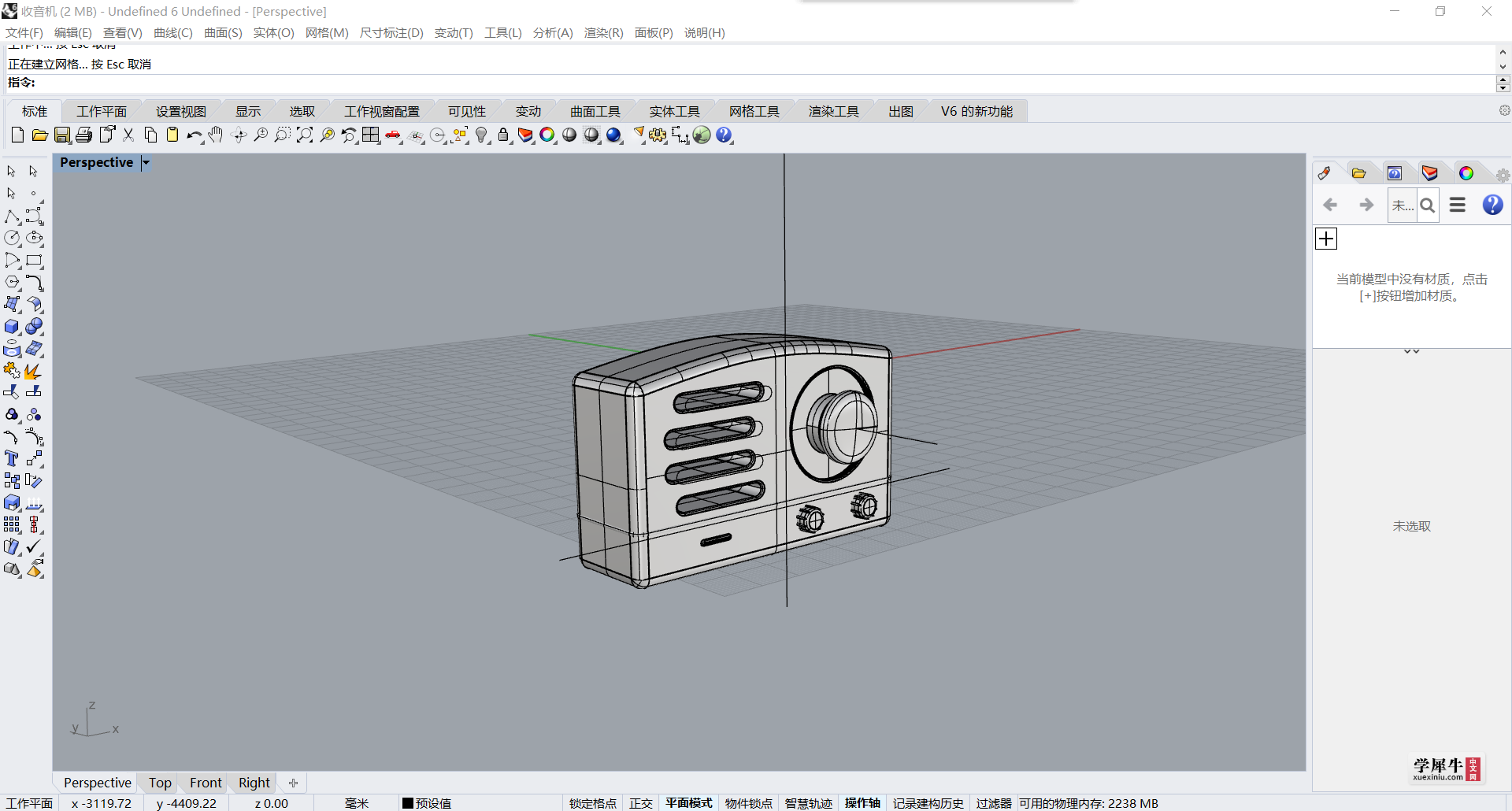The height and width of the screenshot is (811, 1512).
Task: Paste from clipboard using the clipboard icon
Action: point(172,135)
